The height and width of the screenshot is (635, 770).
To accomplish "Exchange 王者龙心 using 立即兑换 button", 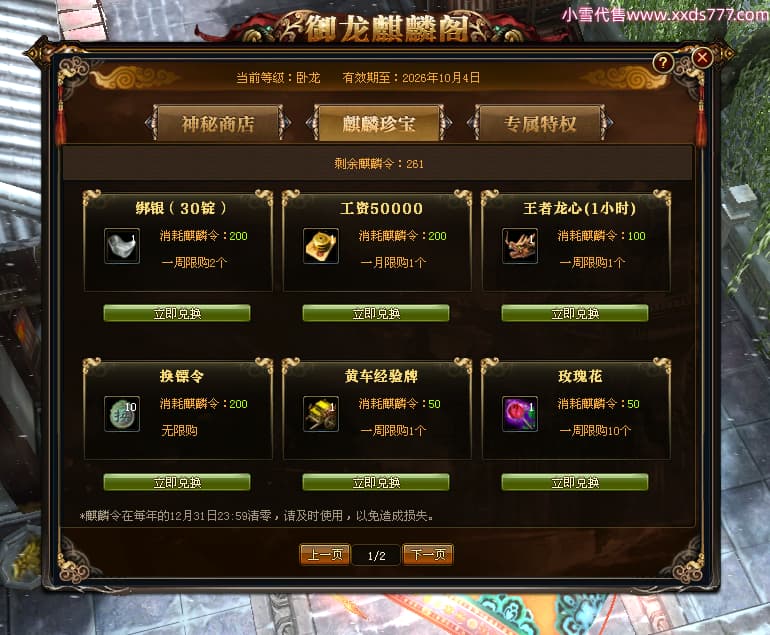I will pos(575,313).
